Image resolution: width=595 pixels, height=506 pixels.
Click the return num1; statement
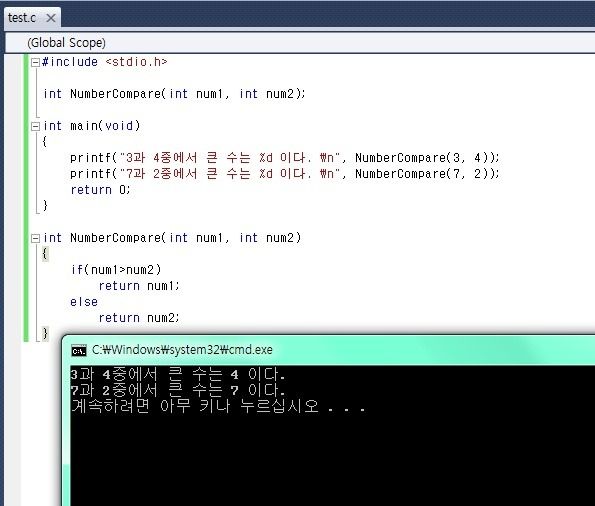pos(139,286)
